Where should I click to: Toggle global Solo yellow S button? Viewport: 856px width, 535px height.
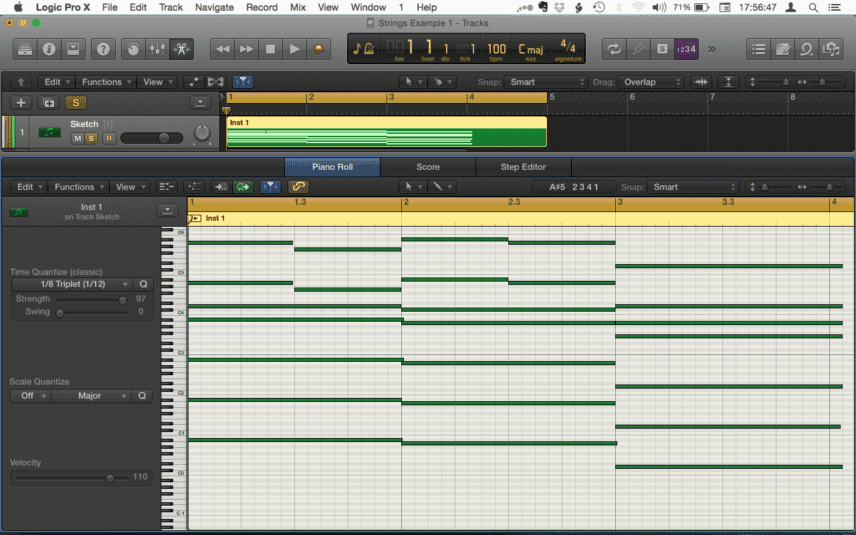point(75,103)
